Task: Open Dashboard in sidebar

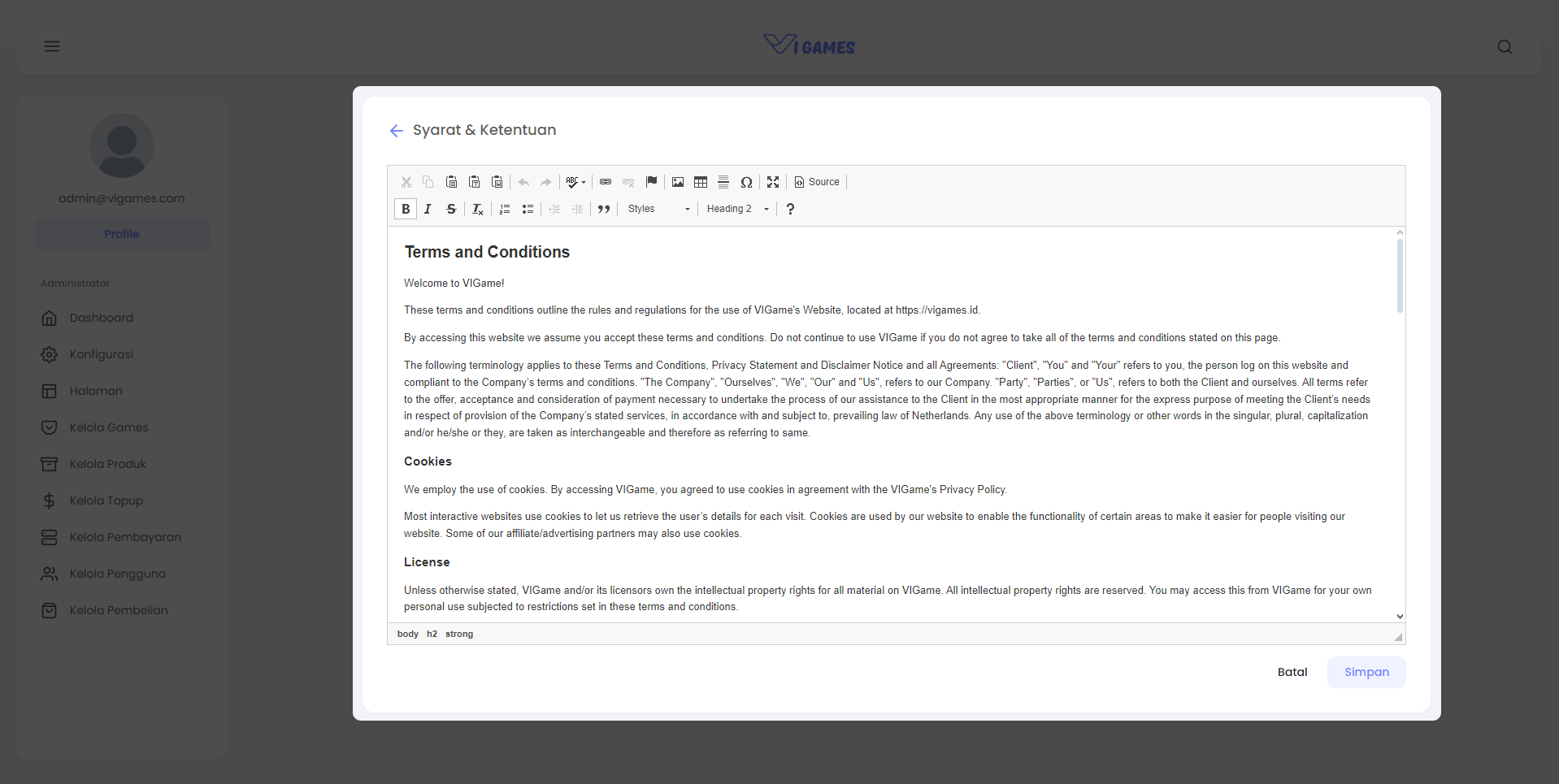Action: click(101, 318)
